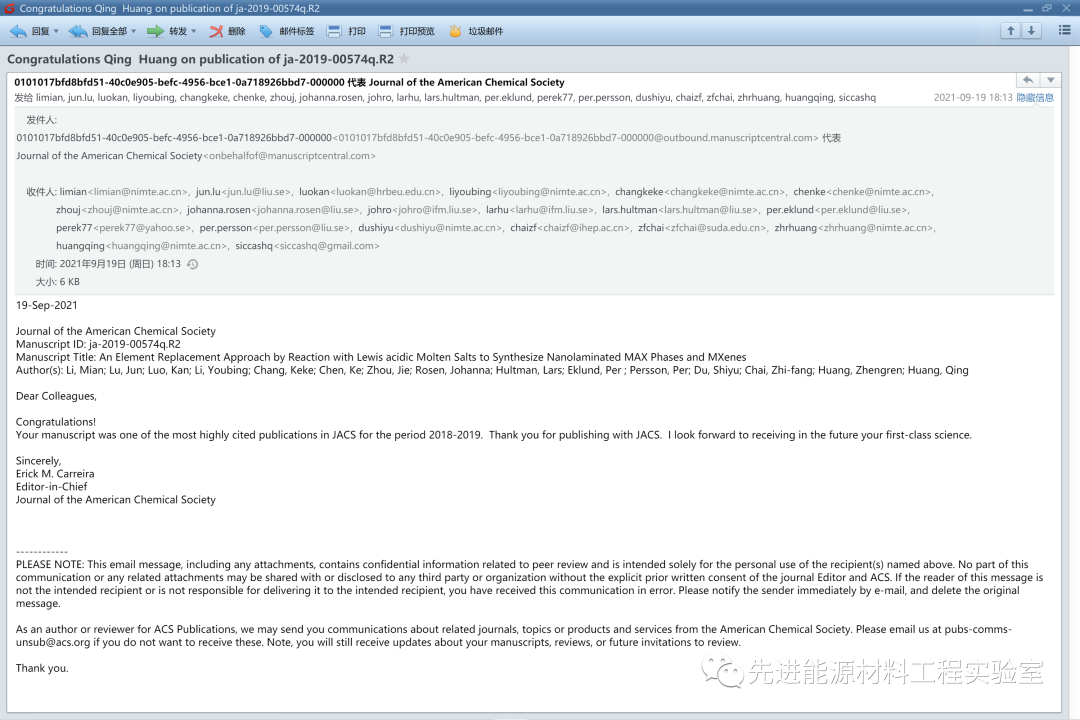Screen dimensions: 1080x720
Task: Click recipient luokan@hrbeu.edu.cn
Action: pyautogui.click(x=386, y=192)
